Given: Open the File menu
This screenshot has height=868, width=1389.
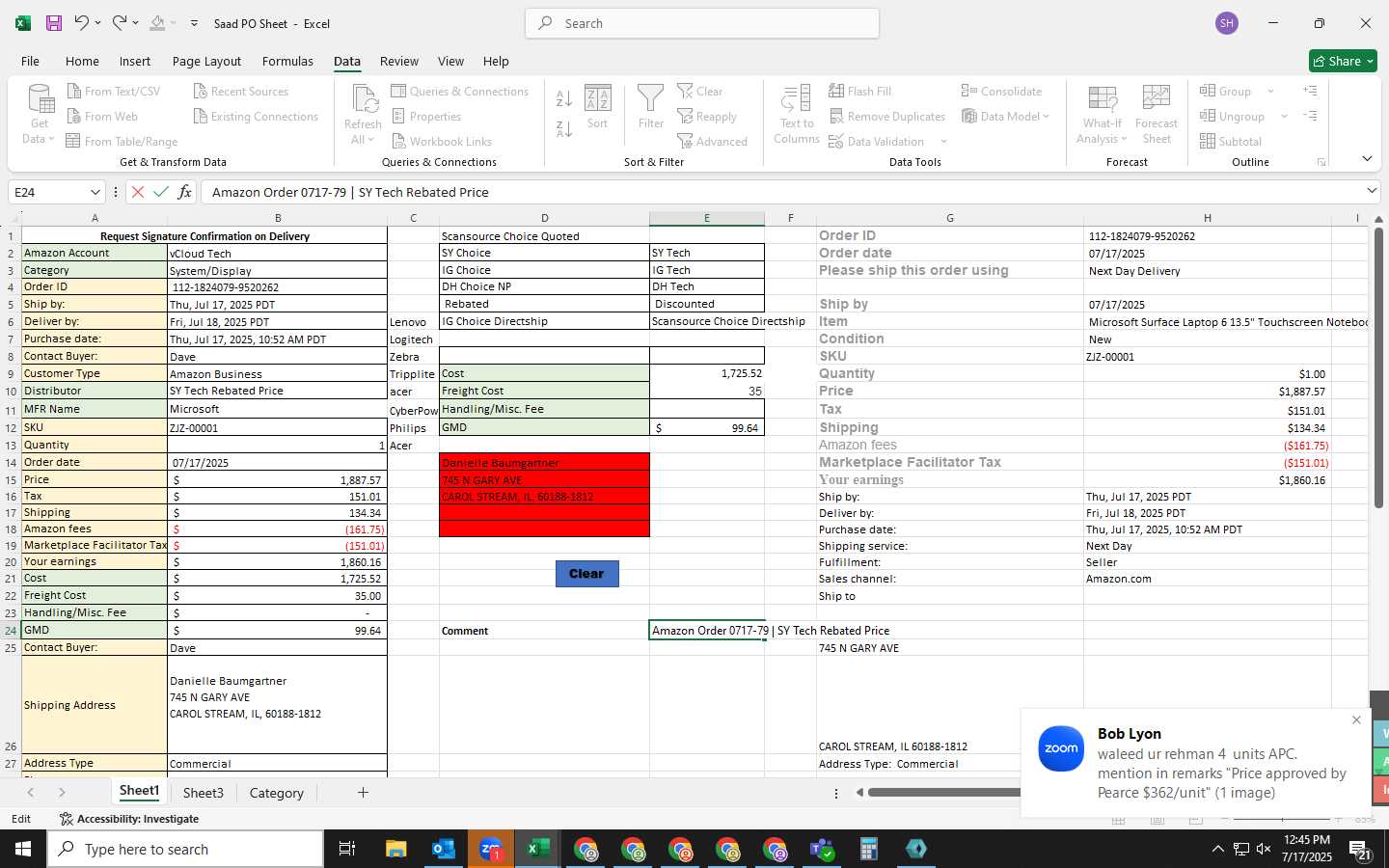Looking at the screenshot, I should [x=30, y=61].
